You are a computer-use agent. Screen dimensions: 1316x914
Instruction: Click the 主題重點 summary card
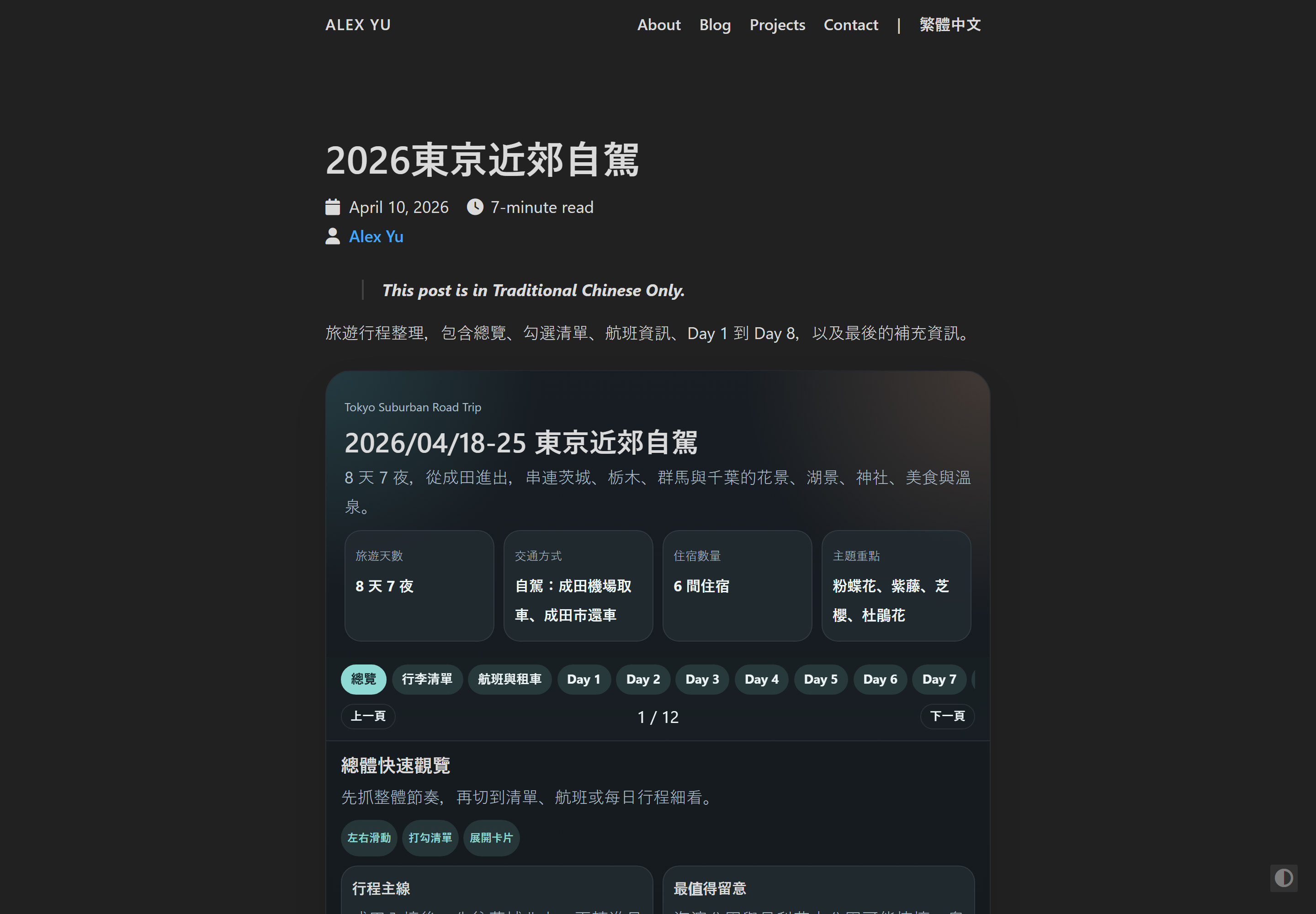[896, 585]
